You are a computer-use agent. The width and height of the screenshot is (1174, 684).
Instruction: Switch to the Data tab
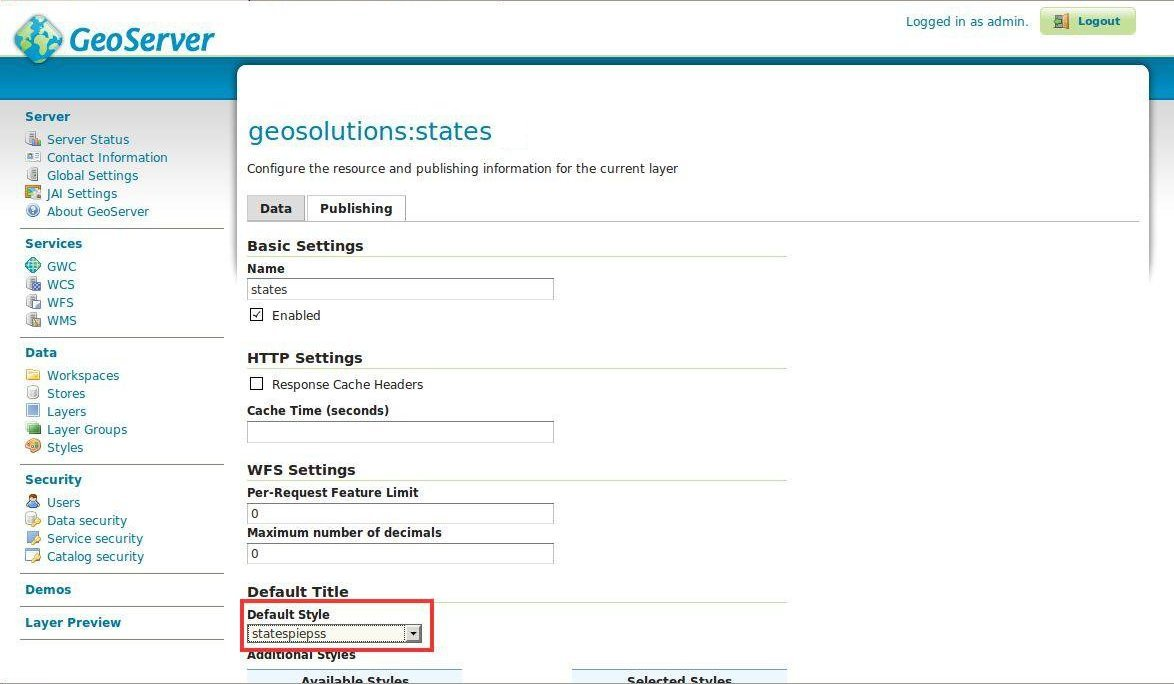(x=276, y=208)
